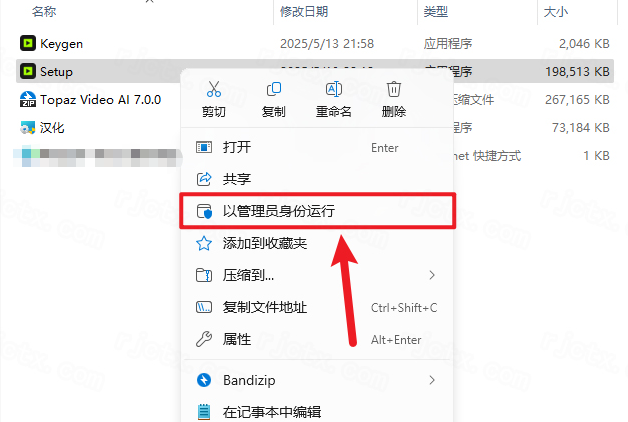Click the Cut (剪切) scissors icon
Viewport: 628px width, 422px height.
point(213,89)
